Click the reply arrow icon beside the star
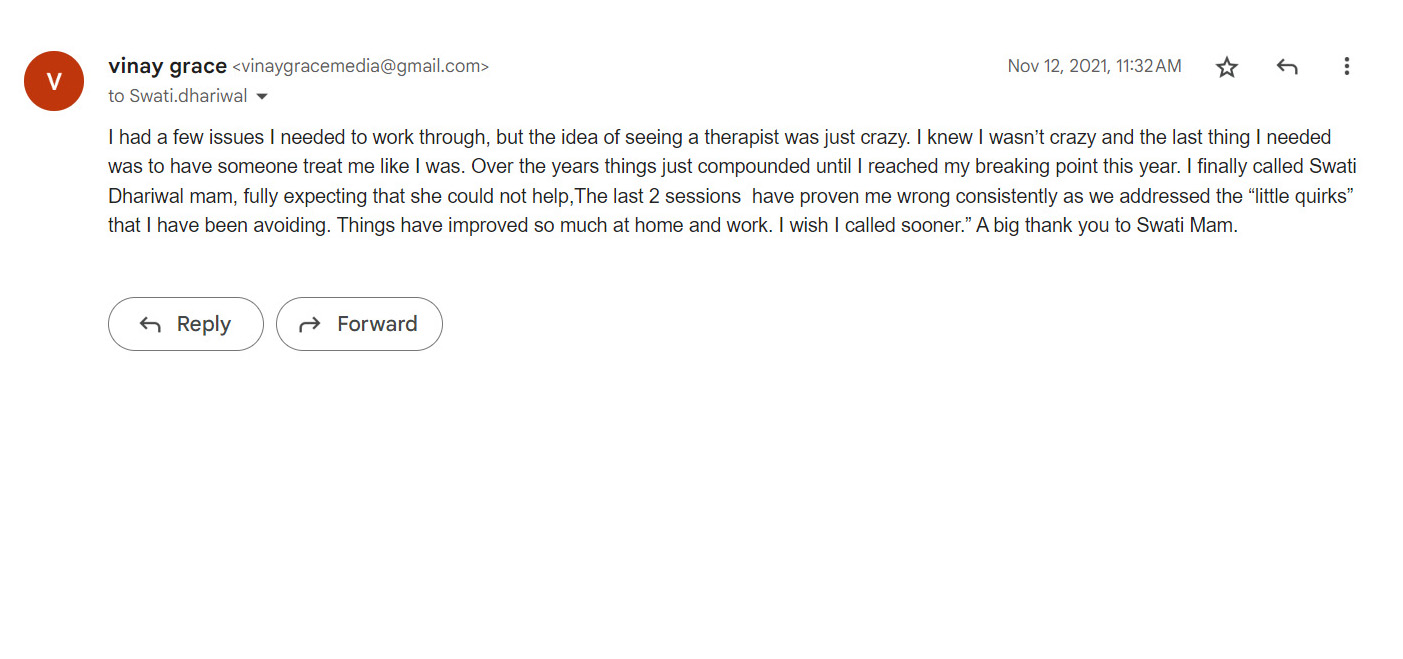 1287,67
